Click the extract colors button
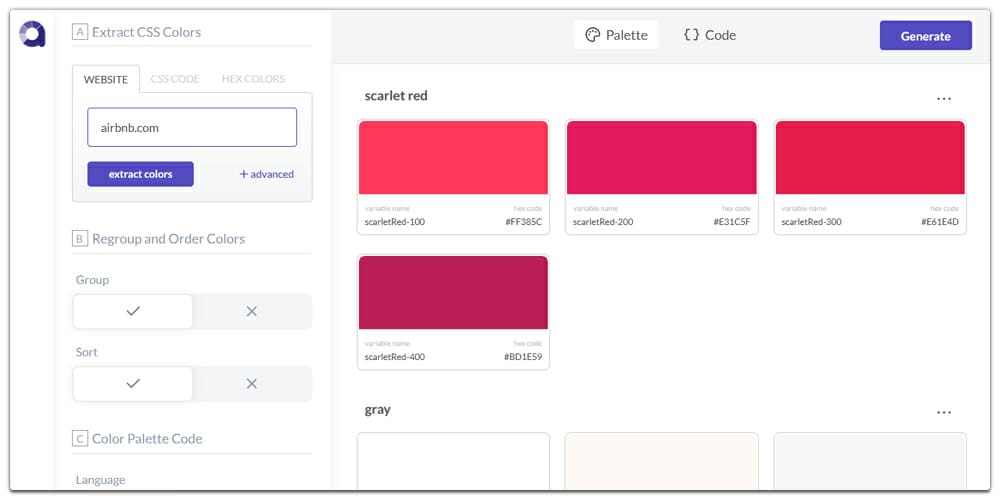 coord(140,174)
